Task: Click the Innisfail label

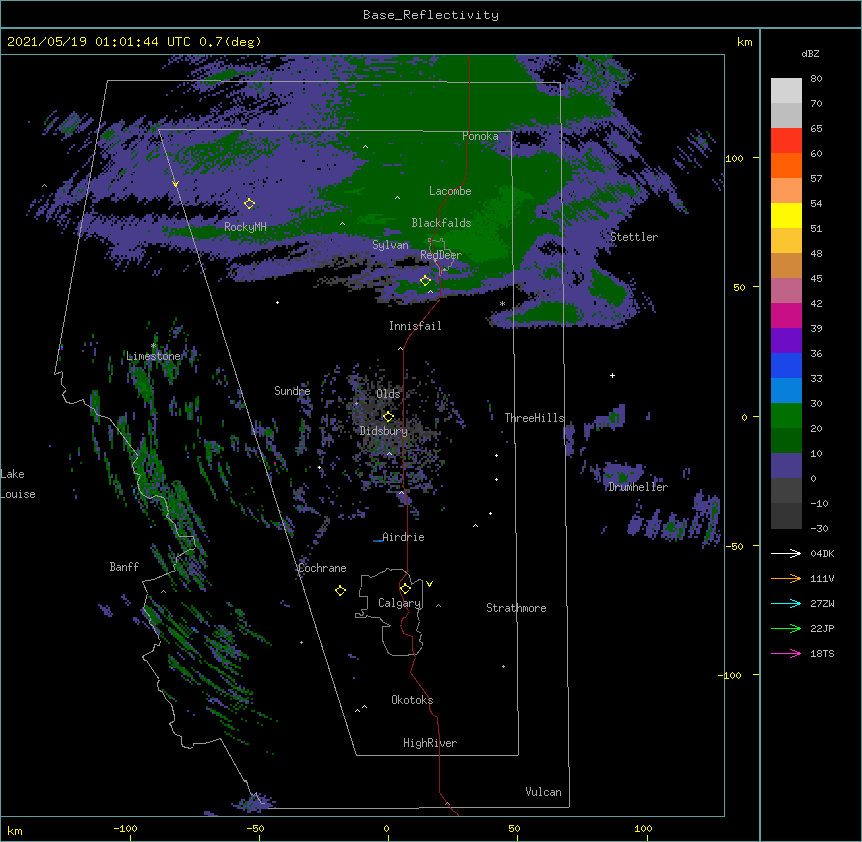Action: 415,326
